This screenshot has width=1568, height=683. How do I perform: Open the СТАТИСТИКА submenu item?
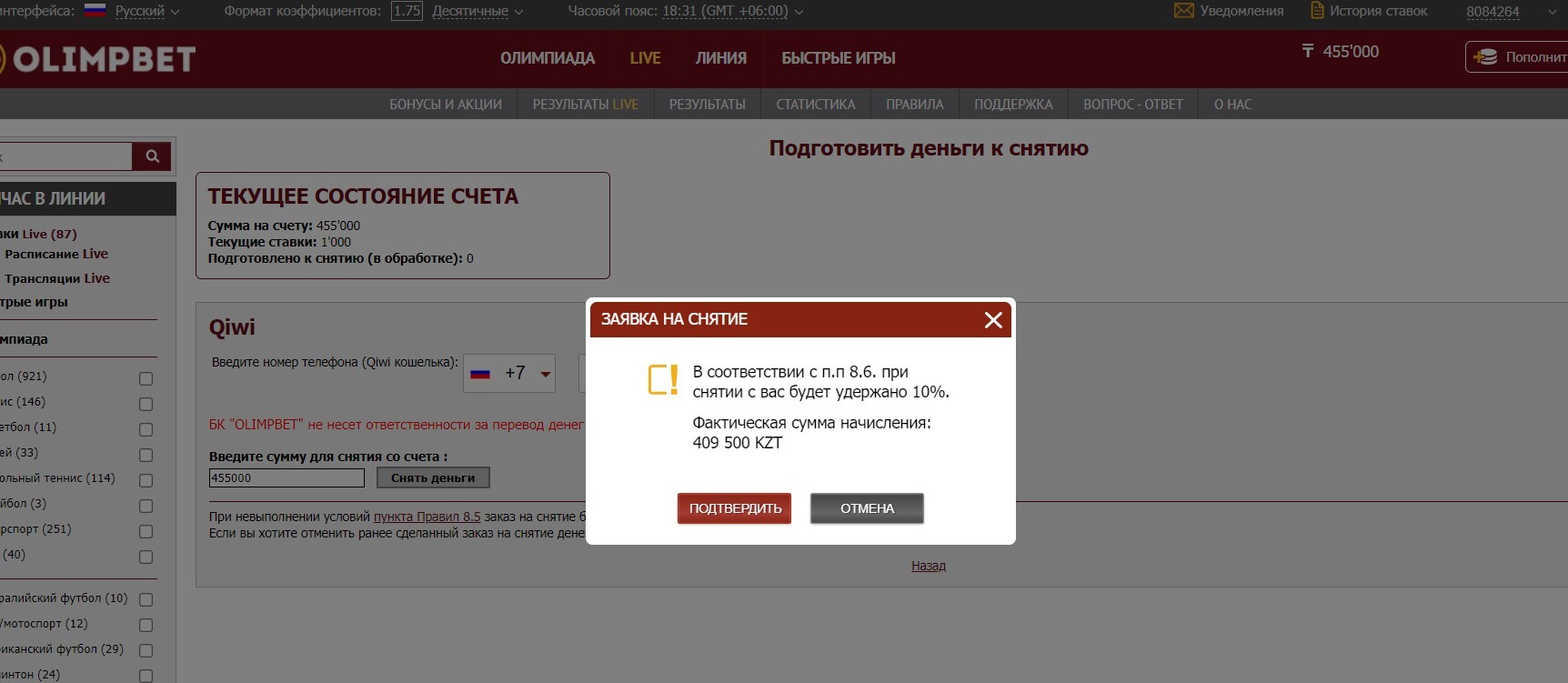coord(816,105)
